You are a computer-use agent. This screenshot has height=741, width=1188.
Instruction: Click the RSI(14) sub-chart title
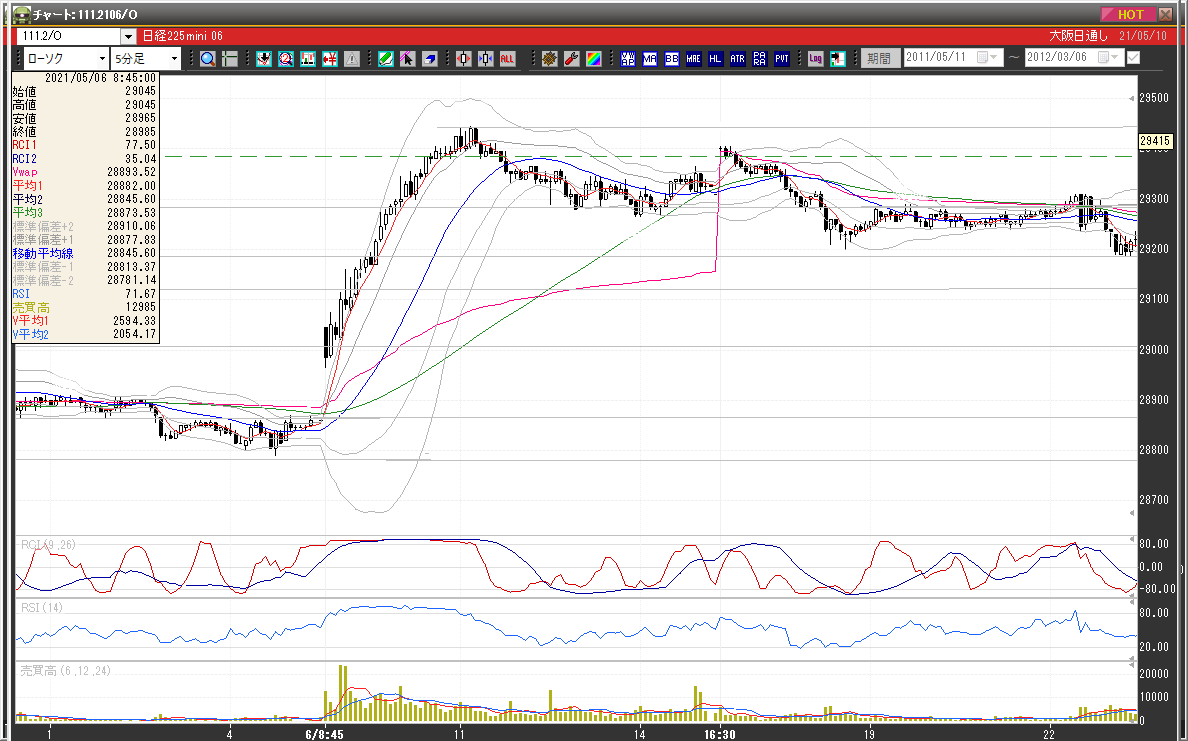point(42,608)
